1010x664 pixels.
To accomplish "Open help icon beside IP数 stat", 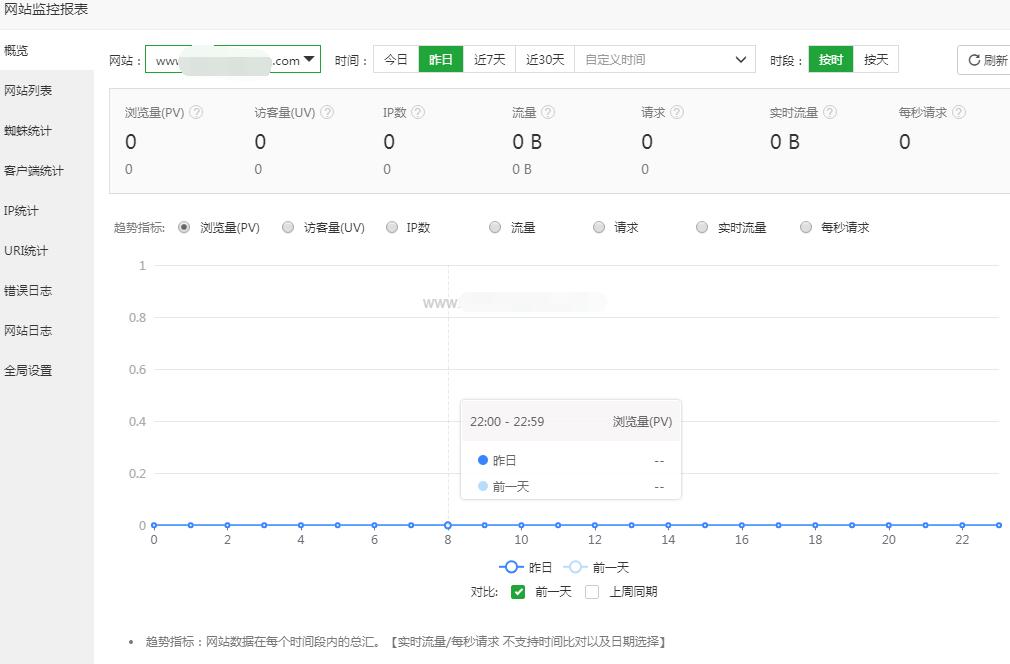I will [418, 112].
